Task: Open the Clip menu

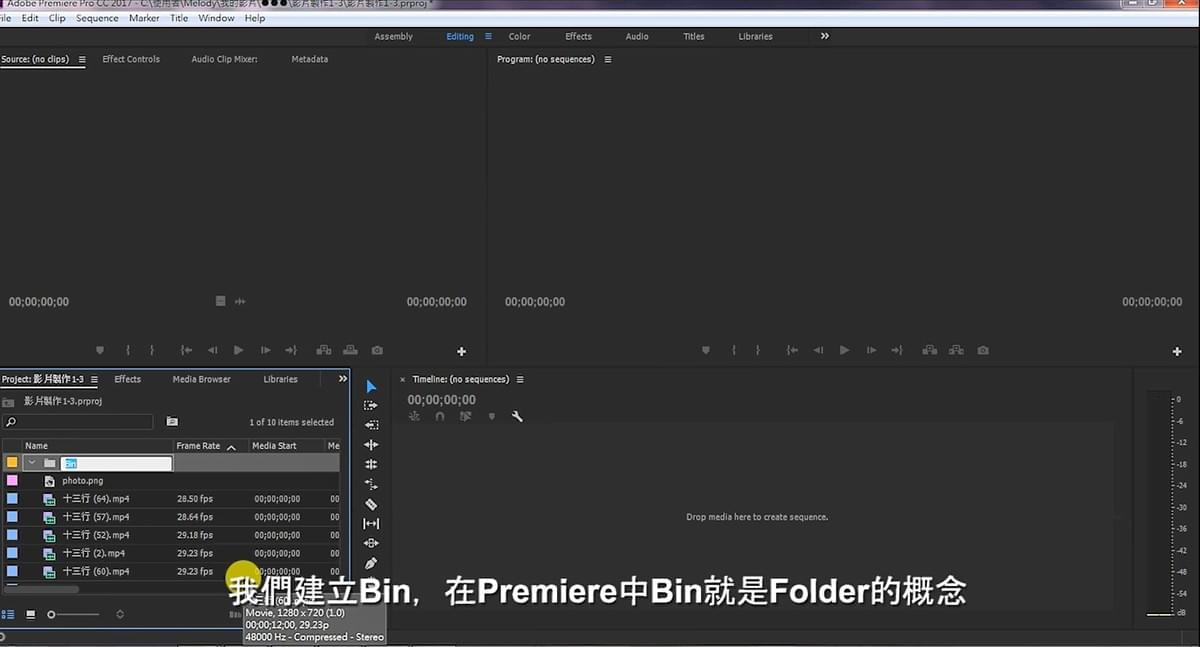Action: click(57, 18)
